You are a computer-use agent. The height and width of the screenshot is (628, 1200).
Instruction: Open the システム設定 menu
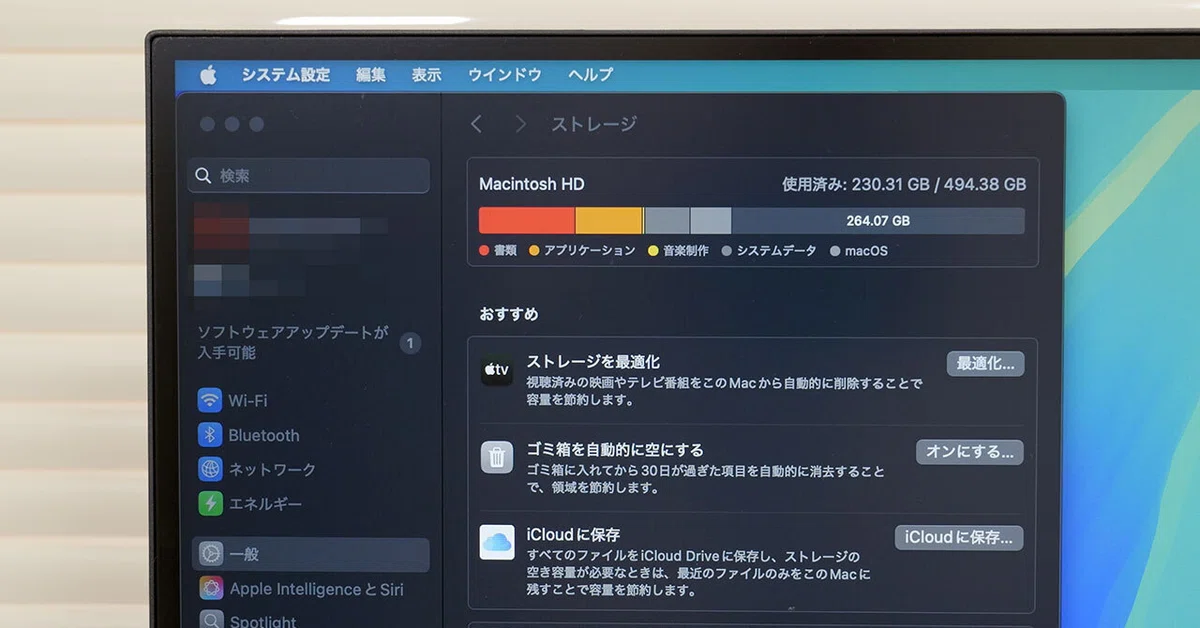pos(285,75)
